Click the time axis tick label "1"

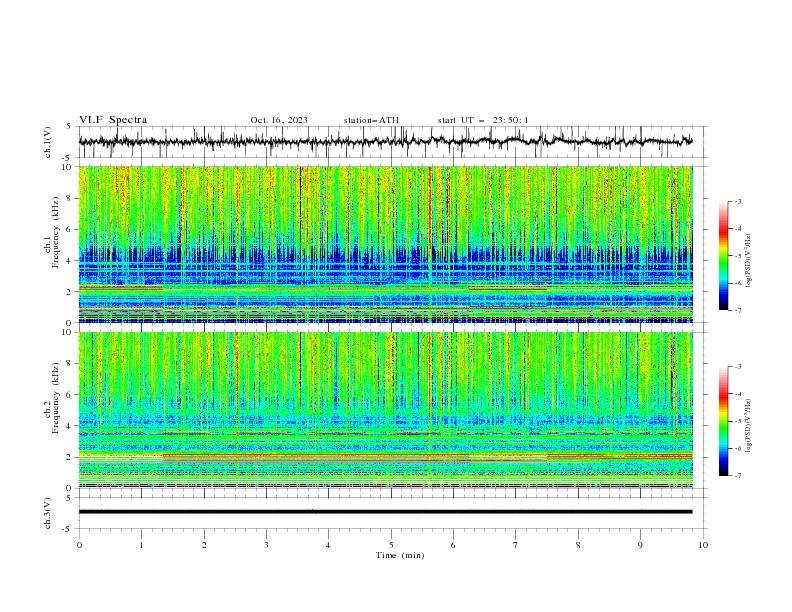click(x=141, y=545)
